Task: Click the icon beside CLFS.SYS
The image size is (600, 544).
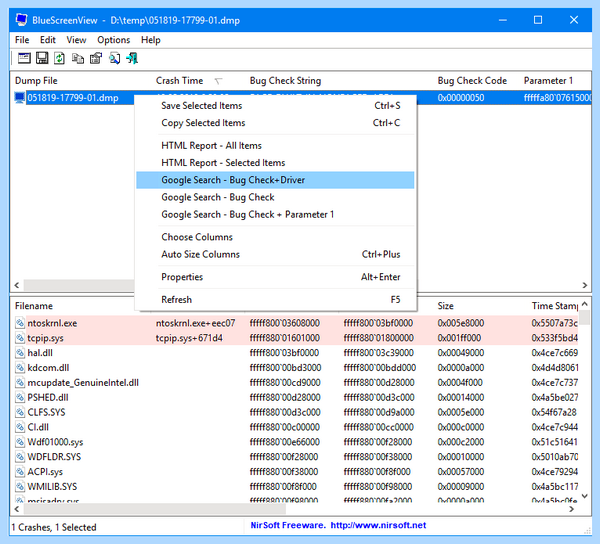Action: pyautogui.click(x=20, y=412)
